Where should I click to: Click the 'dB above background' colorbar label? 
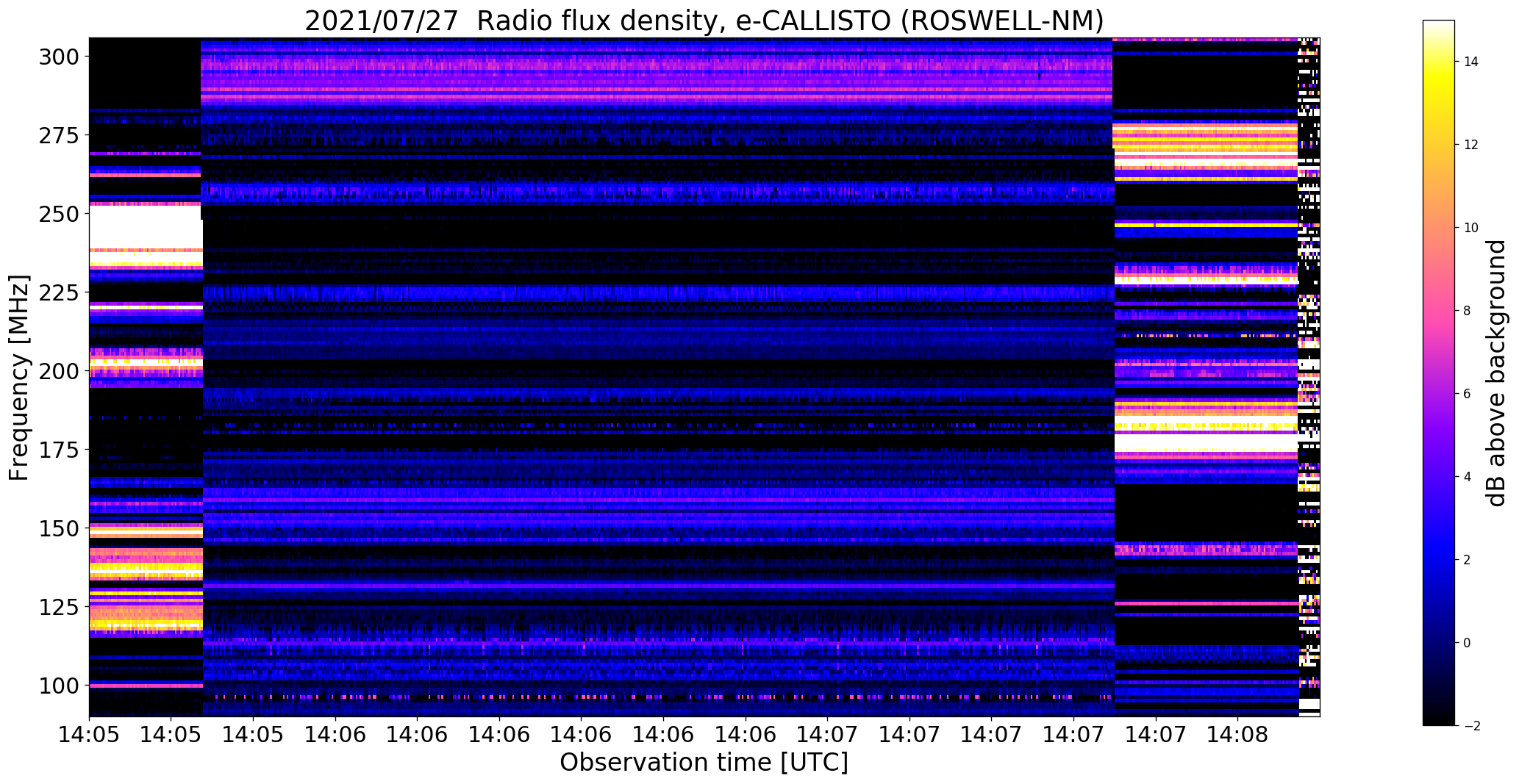[x=1496, y=373]
